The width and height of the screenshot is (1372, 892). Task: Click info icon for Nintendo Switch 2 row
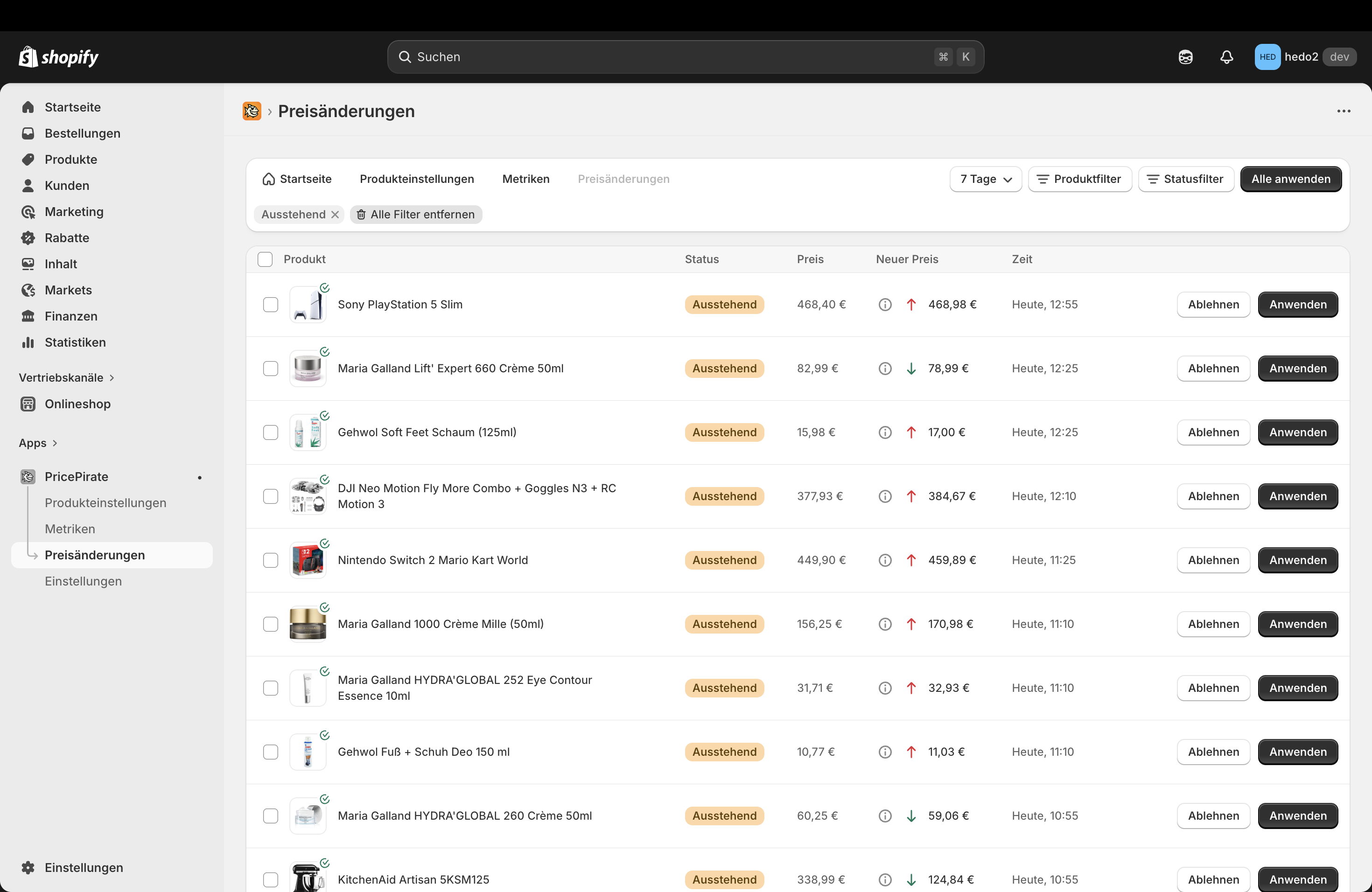[x=885, y=560]
